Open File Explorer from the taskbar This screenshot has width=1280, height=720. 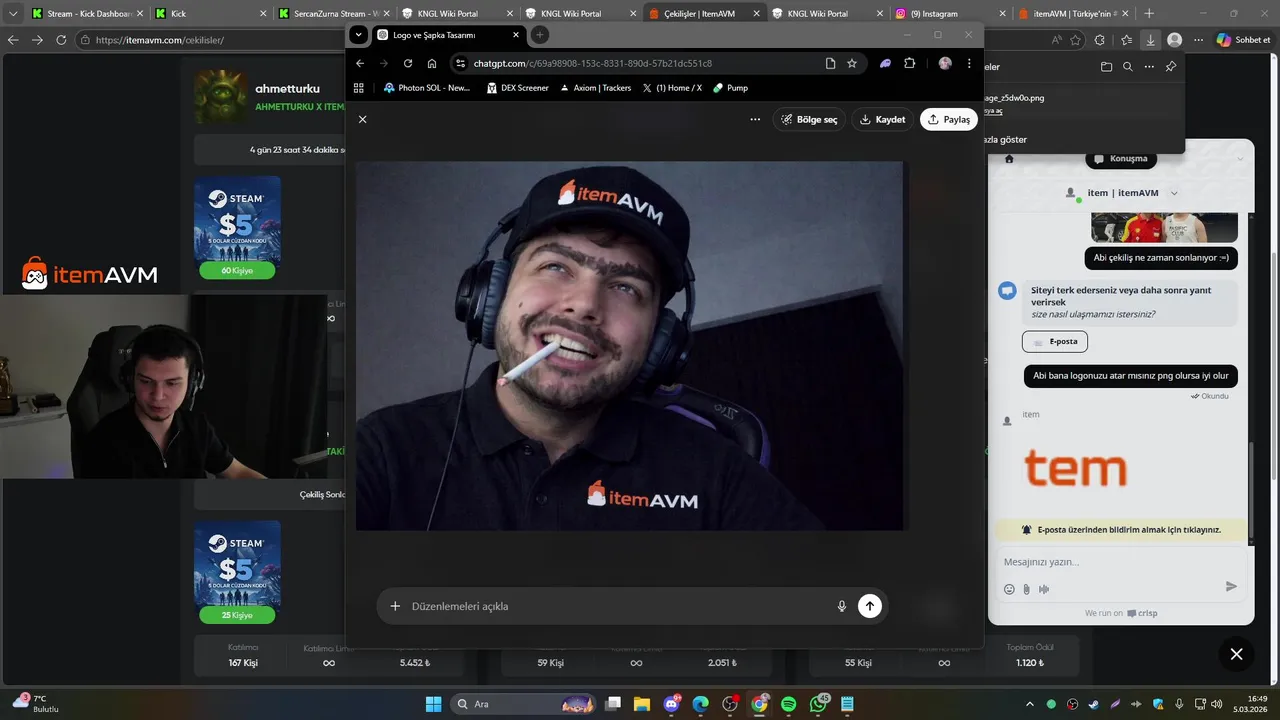[641, 704]
